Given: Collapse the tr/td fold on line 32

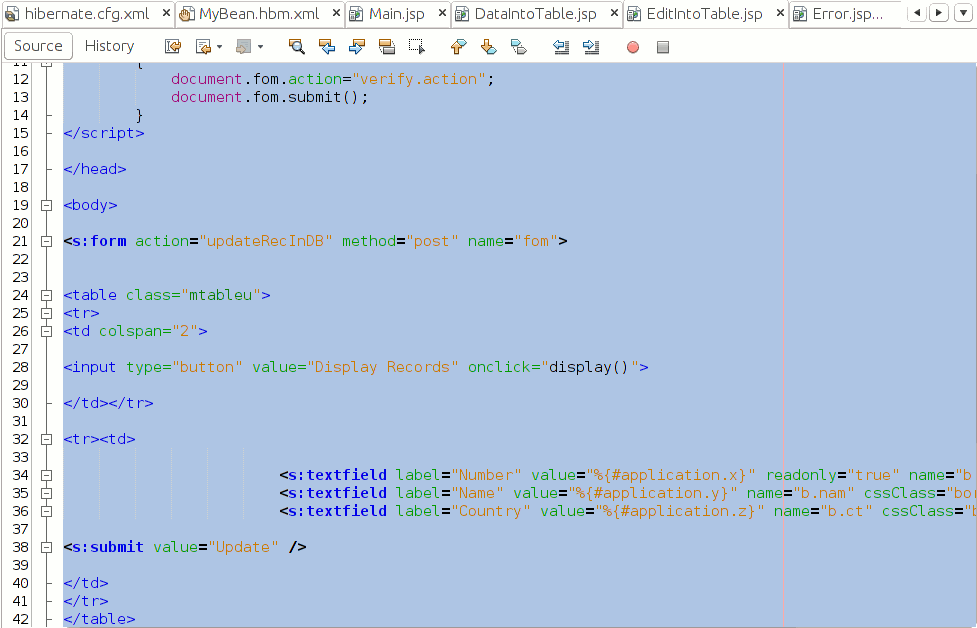Looking at the screenshot, I should pyautogui.click(x=46, y=439).
